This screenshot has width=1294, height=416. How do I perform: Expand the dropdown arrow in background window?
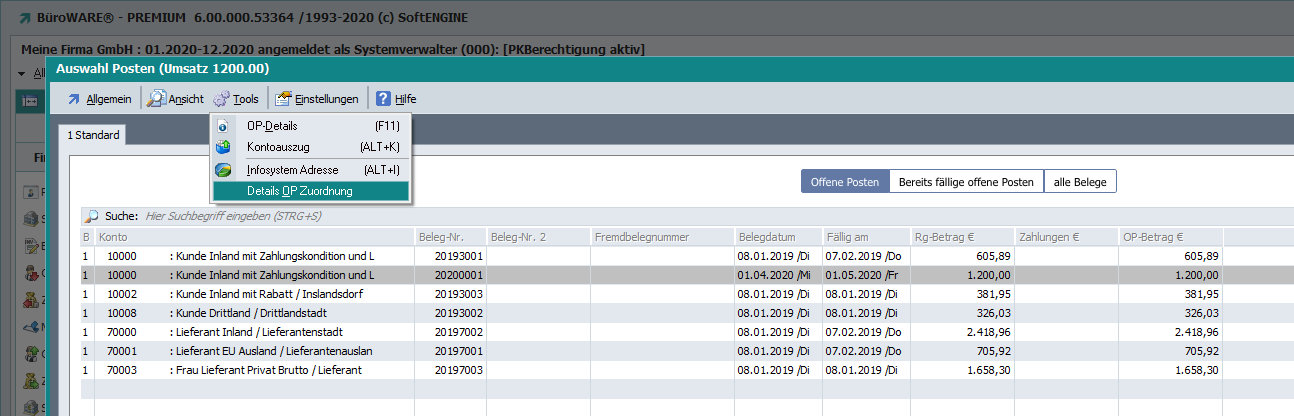22,74
